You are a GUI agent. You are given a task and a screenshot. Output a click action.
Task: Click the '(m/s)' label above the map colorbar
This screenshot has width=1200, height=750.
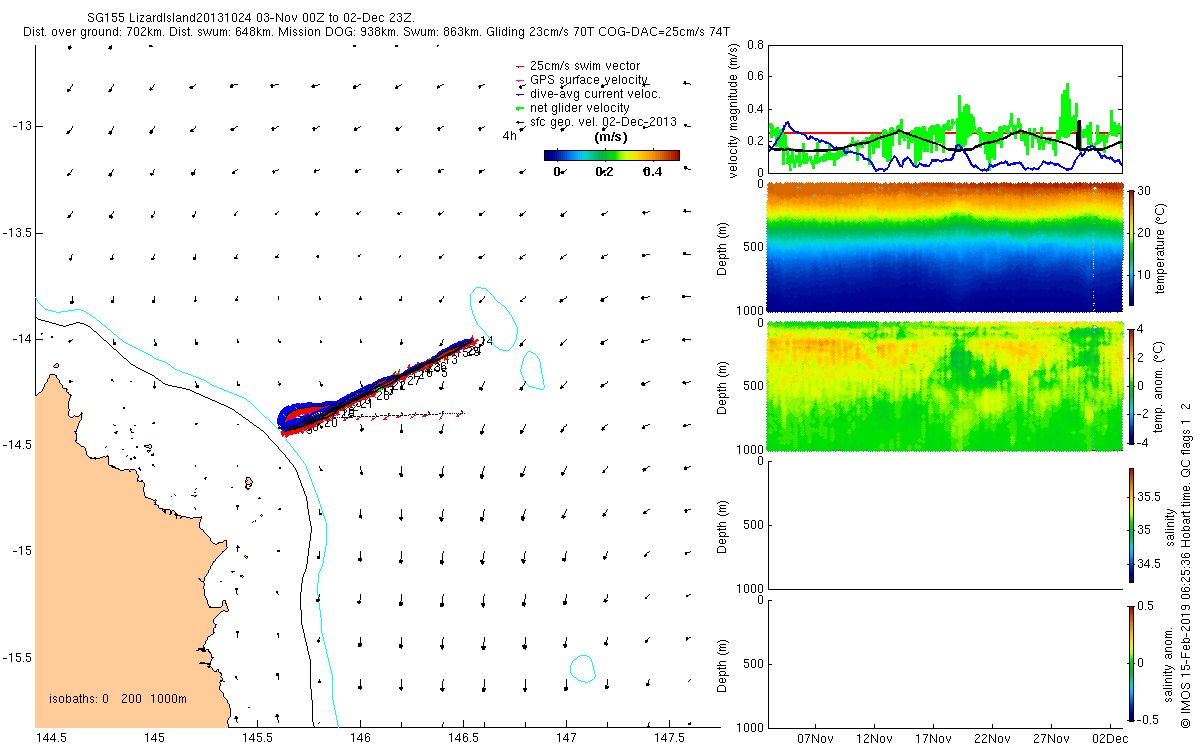tap(611, 137)
